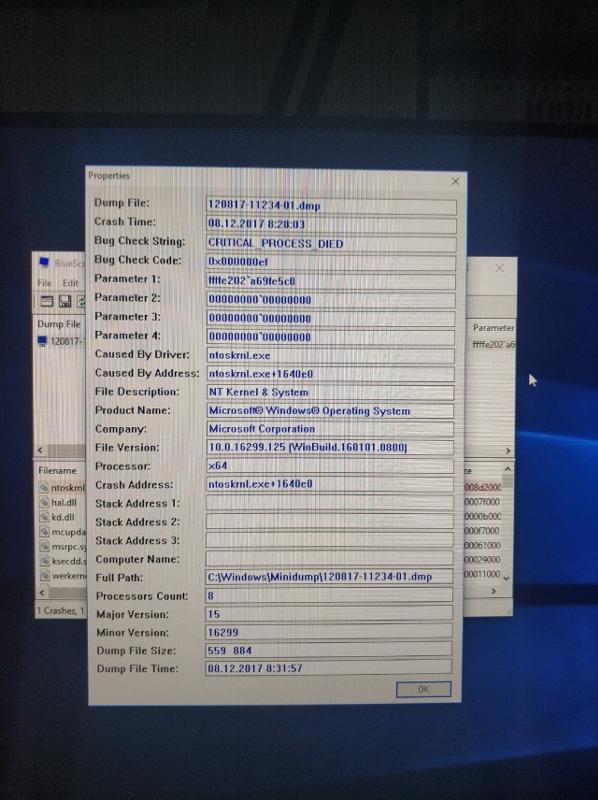Click the Product Name field
This screenshot has height=800, width=598.
click(x=330, y=411)
